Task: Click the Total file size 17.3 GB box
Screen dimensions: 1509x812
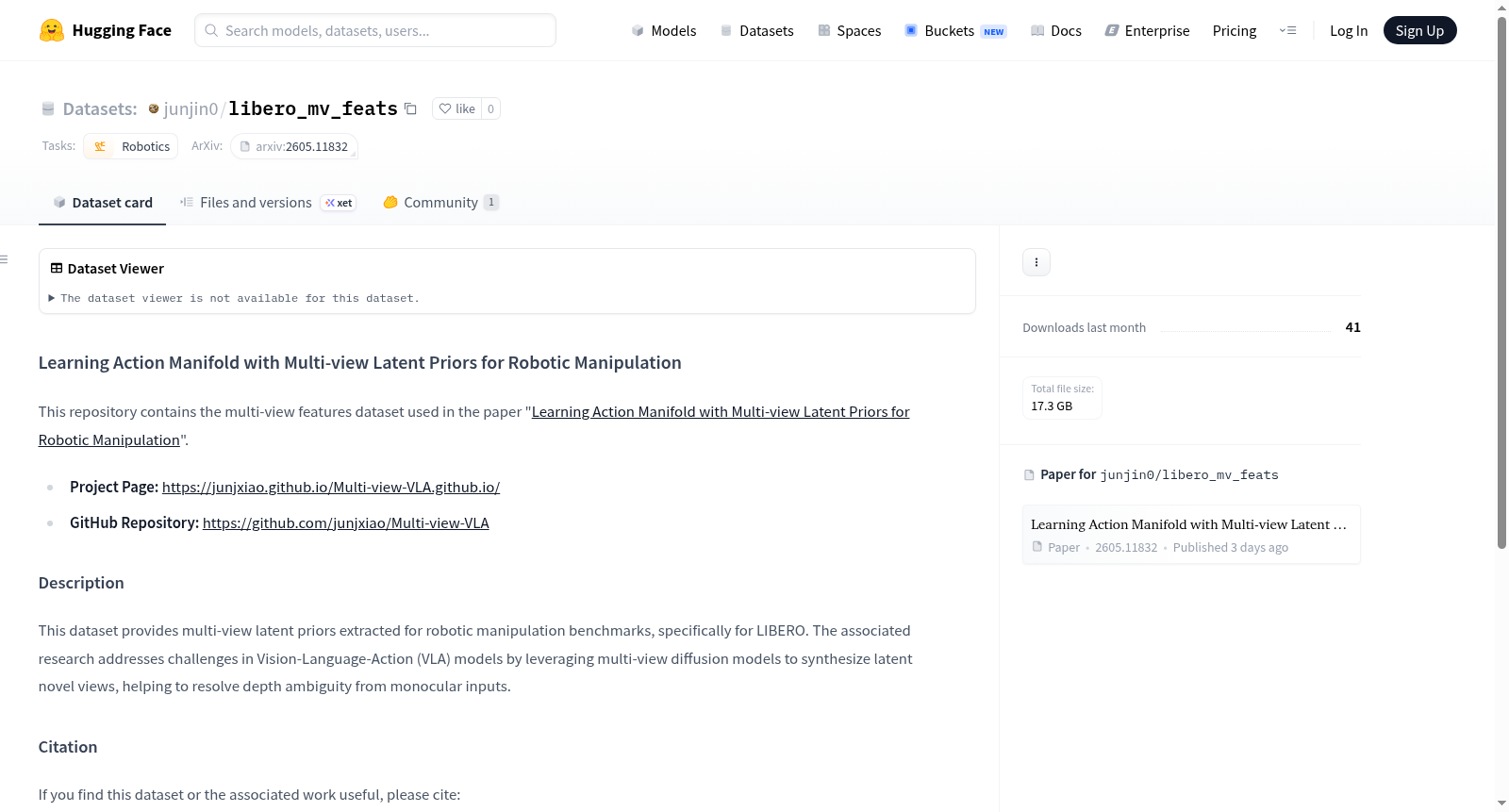Action: coord(1062,398)
